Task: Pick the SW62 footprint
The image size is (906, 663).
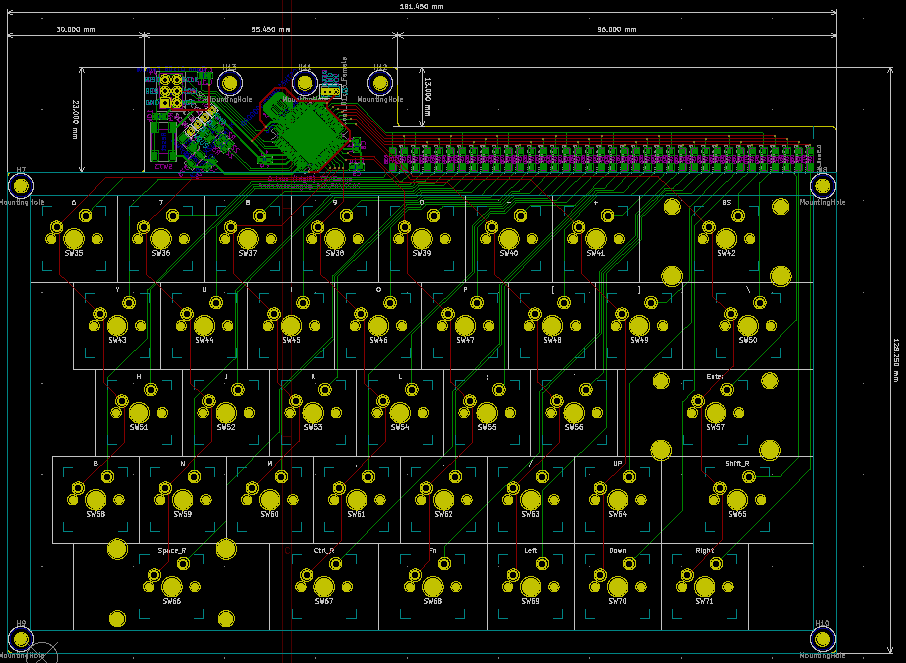Action: (444, 499)
